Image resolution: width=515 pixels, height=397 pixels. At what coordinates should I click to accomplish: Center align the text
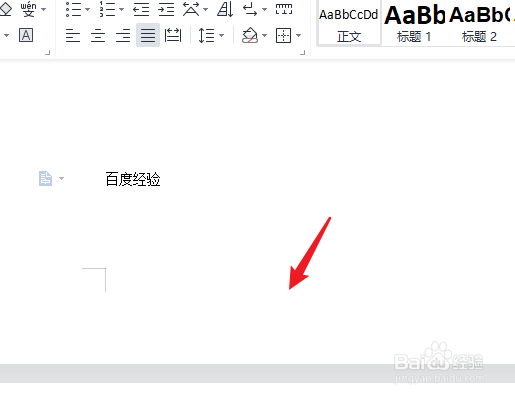click(98, 35)
